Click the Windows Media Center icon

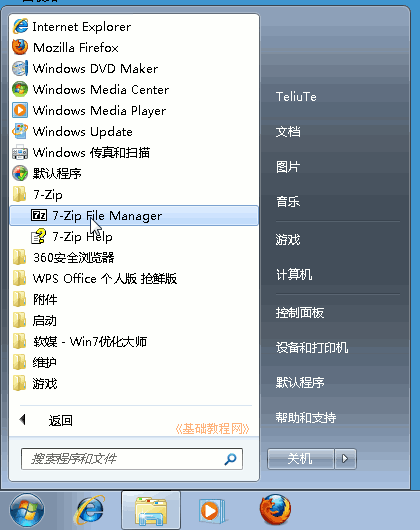tap(20, 89)
